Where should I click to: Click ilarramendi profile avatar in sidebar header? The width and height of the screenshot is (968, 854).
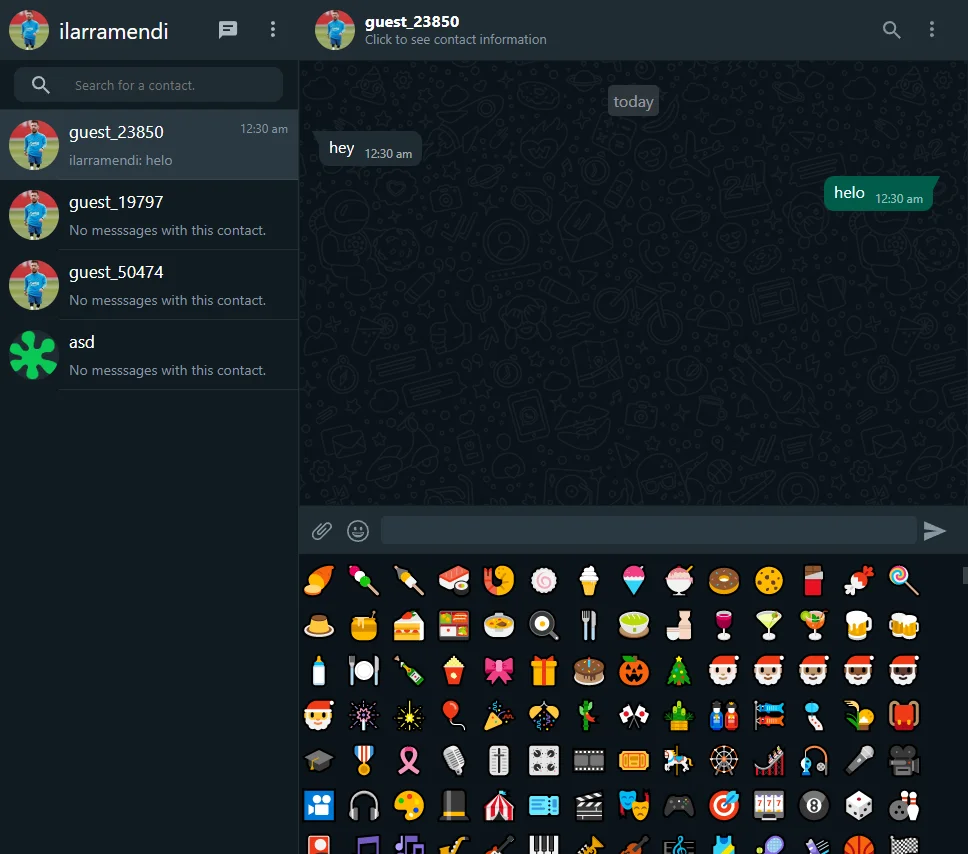click(29, 30)
